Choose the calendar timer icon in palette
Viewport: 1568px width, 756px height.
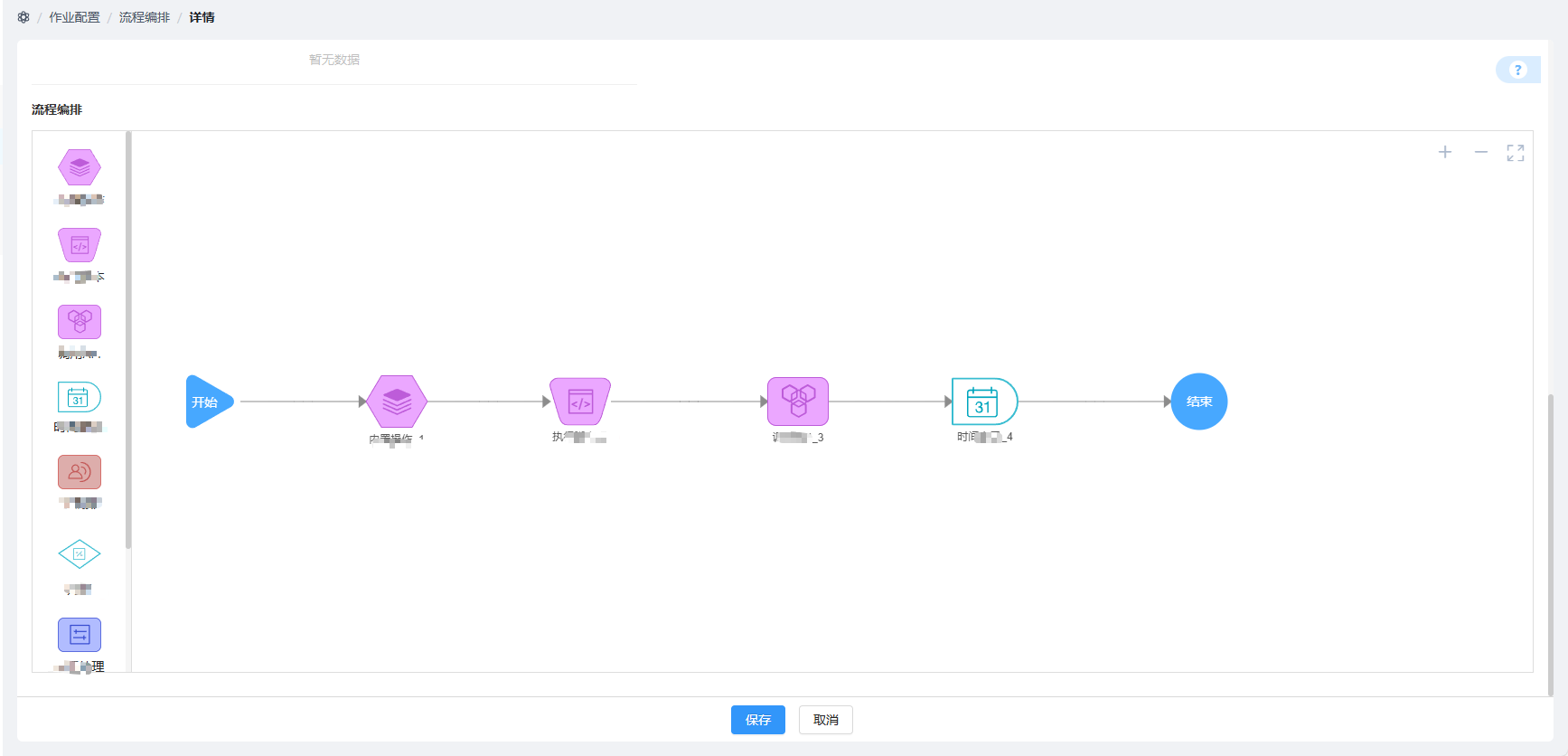(80, 397)
